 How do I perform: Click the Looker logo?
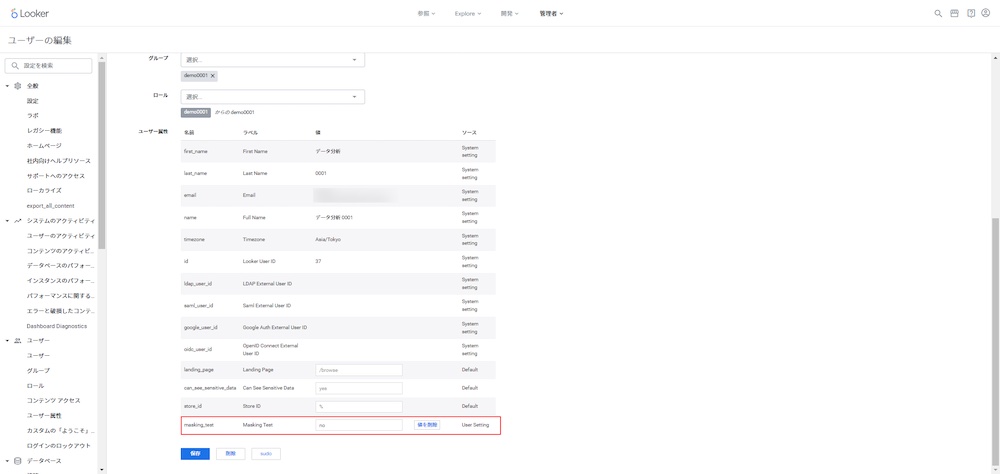click(28, 13)
